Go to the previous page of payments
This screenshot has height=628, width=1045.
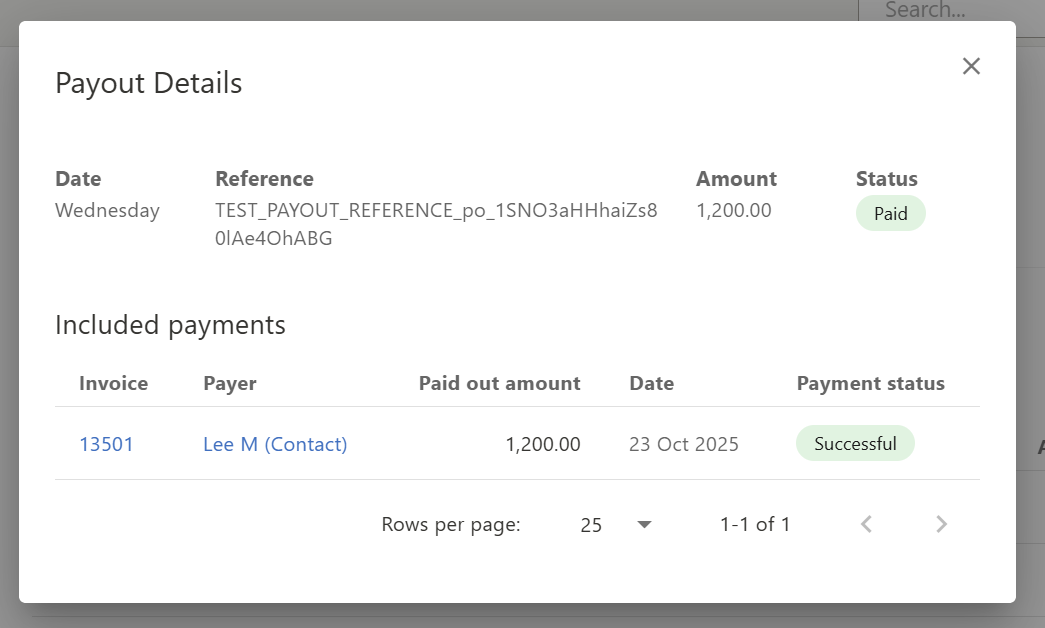pos(867,524)
